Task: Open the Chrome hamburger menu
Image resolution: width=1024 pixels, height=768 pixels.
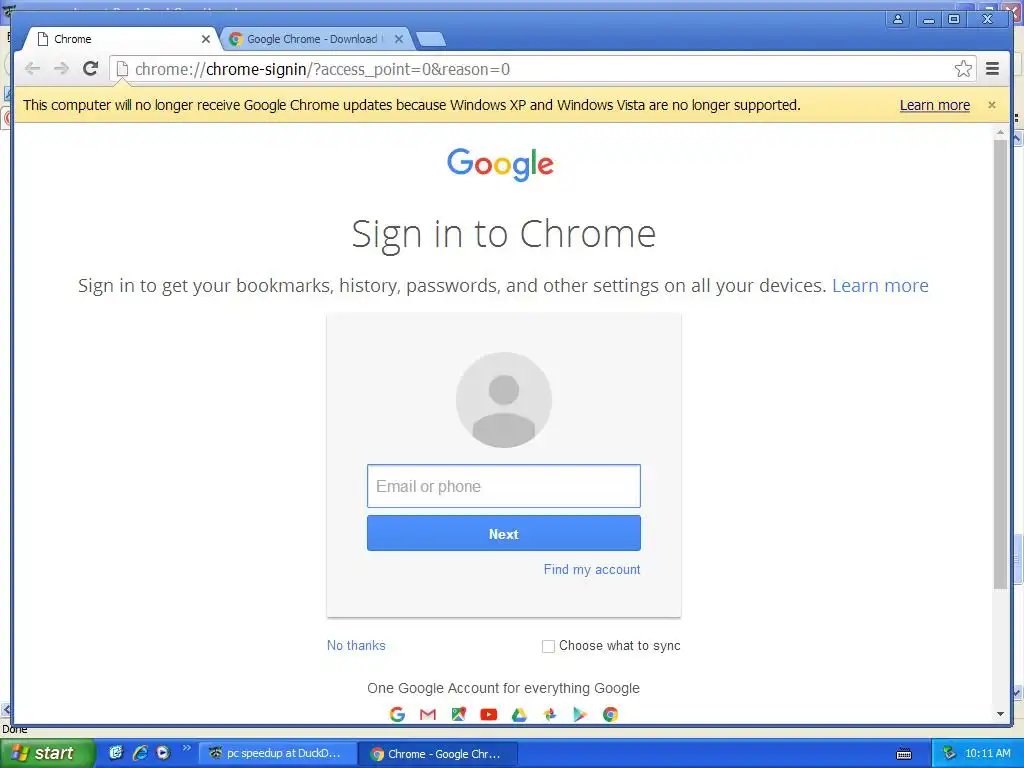Action: pos(992,69)
